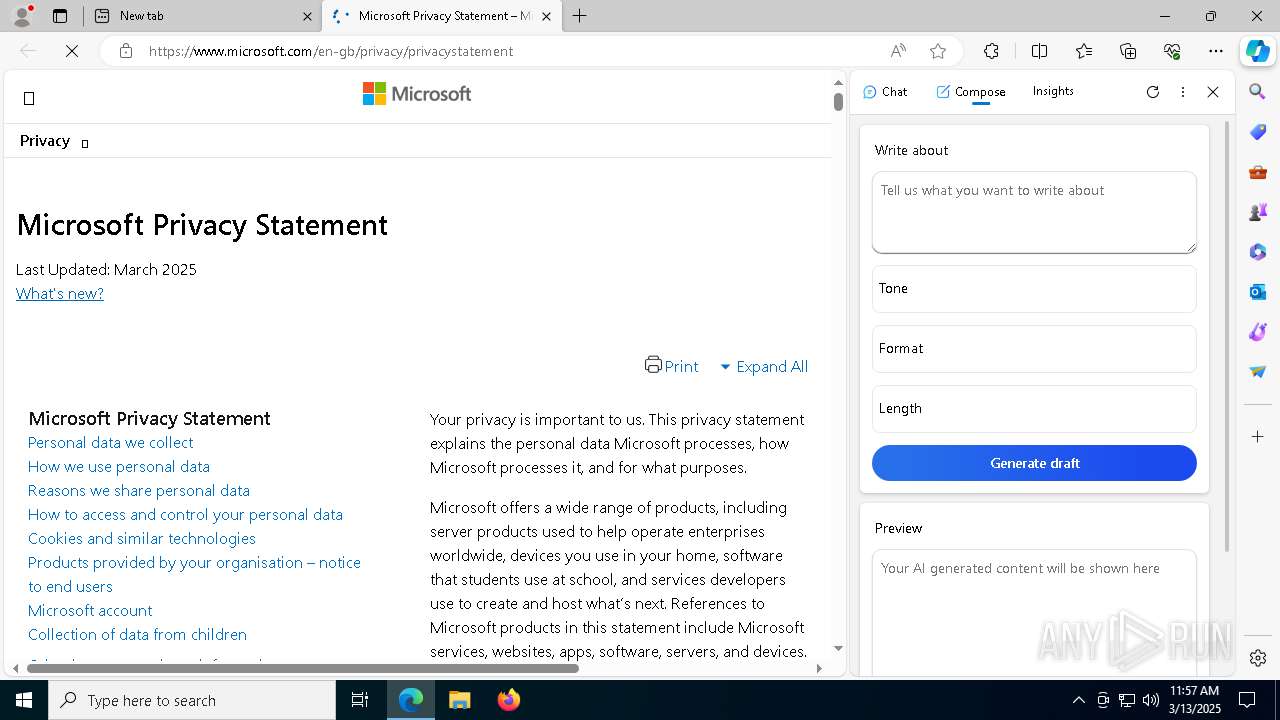This screenshot has width=1280, height=720.
Task: Open the What's new? link
Action: click(60, 293)
